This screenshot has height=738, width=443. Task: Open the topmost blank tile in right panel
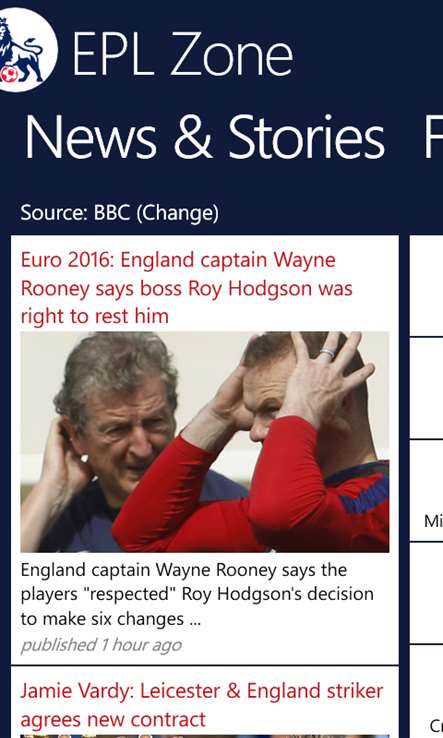(427, 286)
